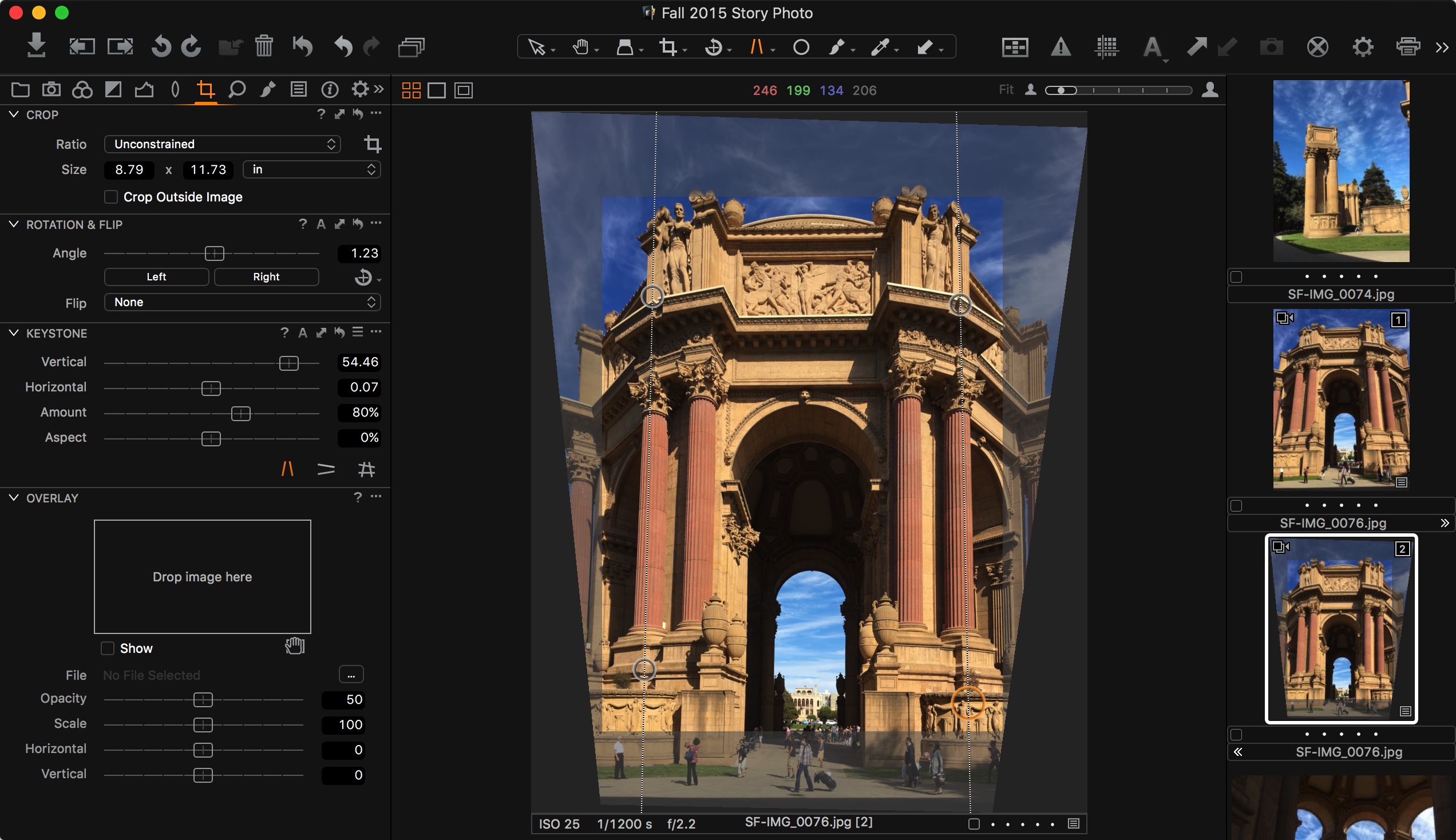Toggle the grid overlay icon
The height and width of the screenshot is (840, 1456).
click(1106, 47)
